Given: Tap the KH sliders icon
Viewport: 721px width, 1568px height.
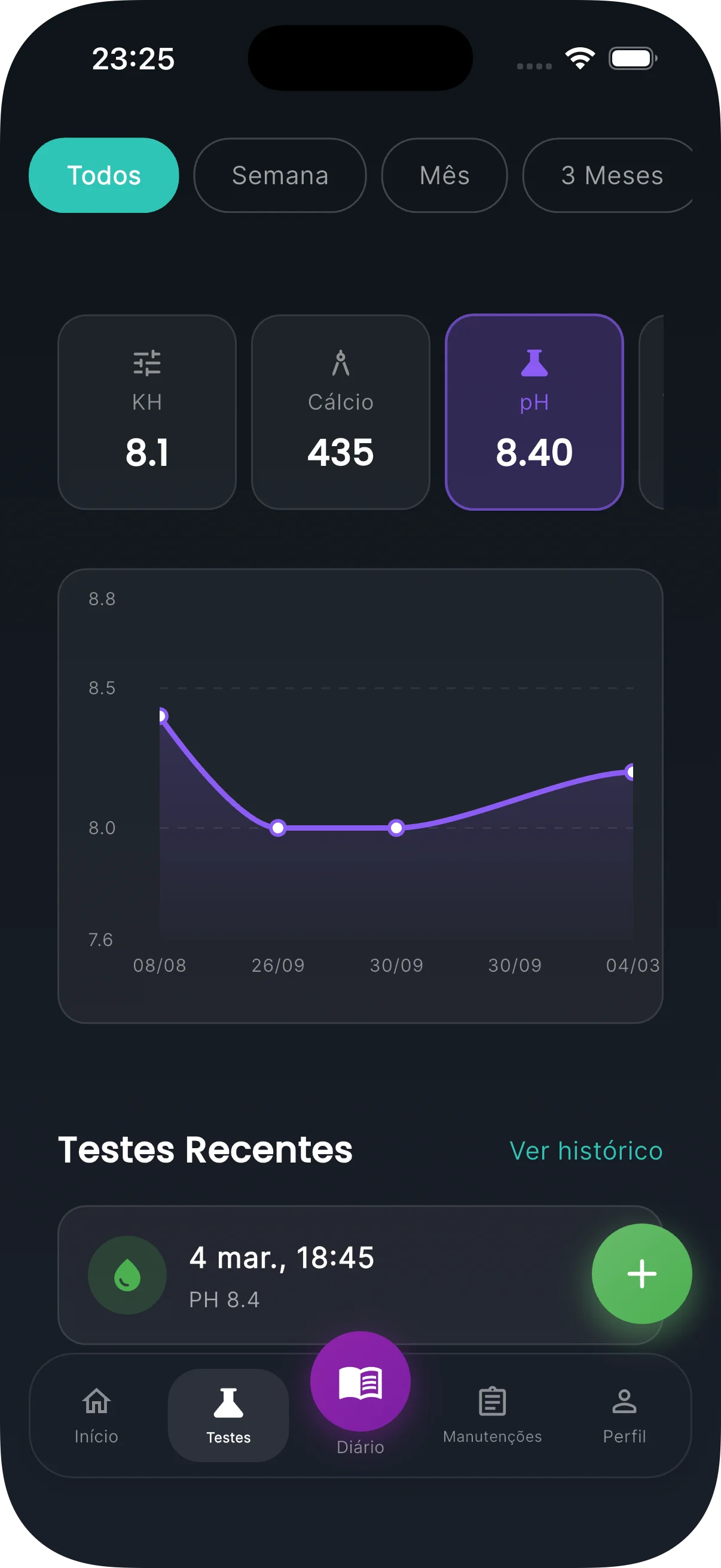Looking at the screenshot, I should tap(146, 364).
